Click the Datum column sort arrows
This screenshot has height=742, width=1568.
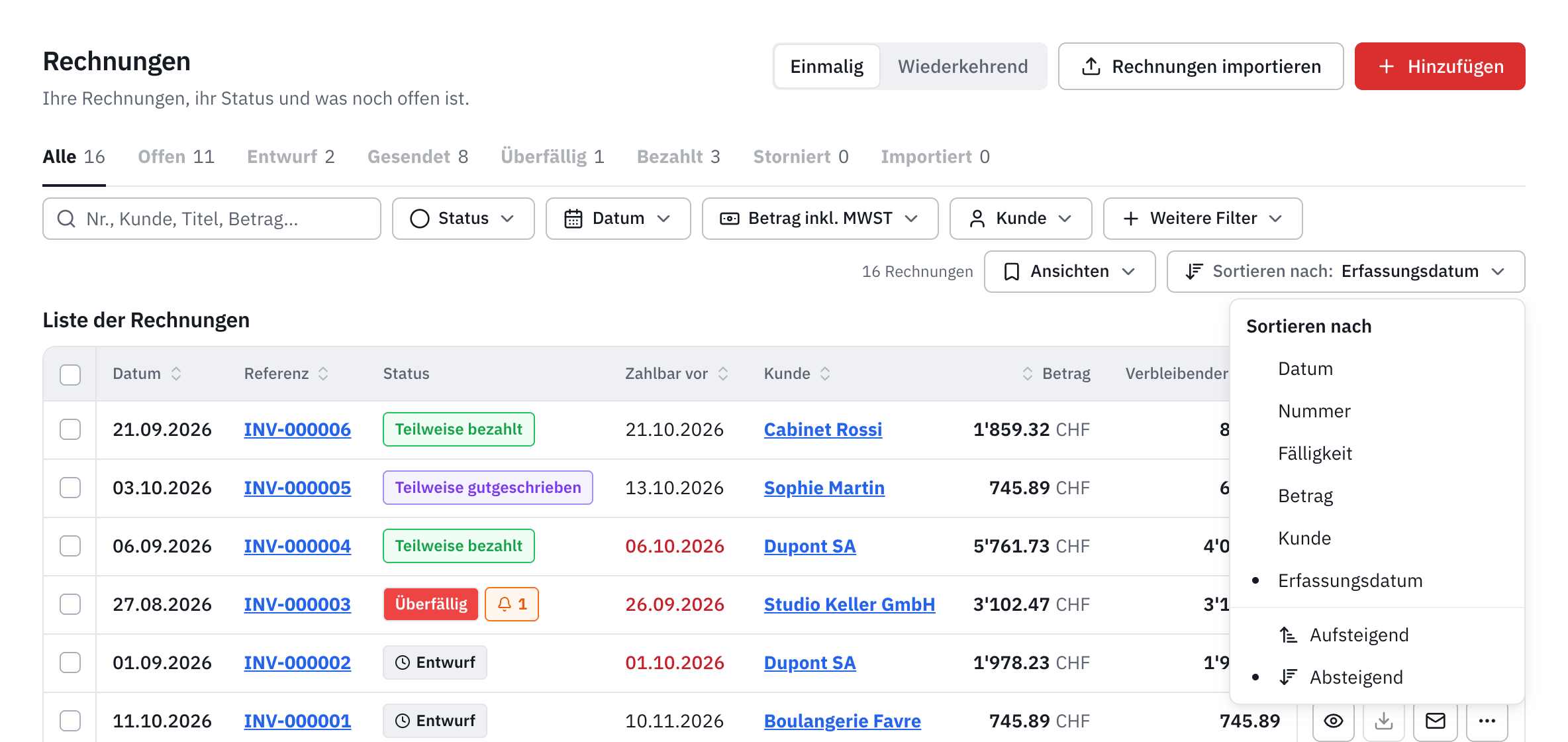(x=176, y=374)
